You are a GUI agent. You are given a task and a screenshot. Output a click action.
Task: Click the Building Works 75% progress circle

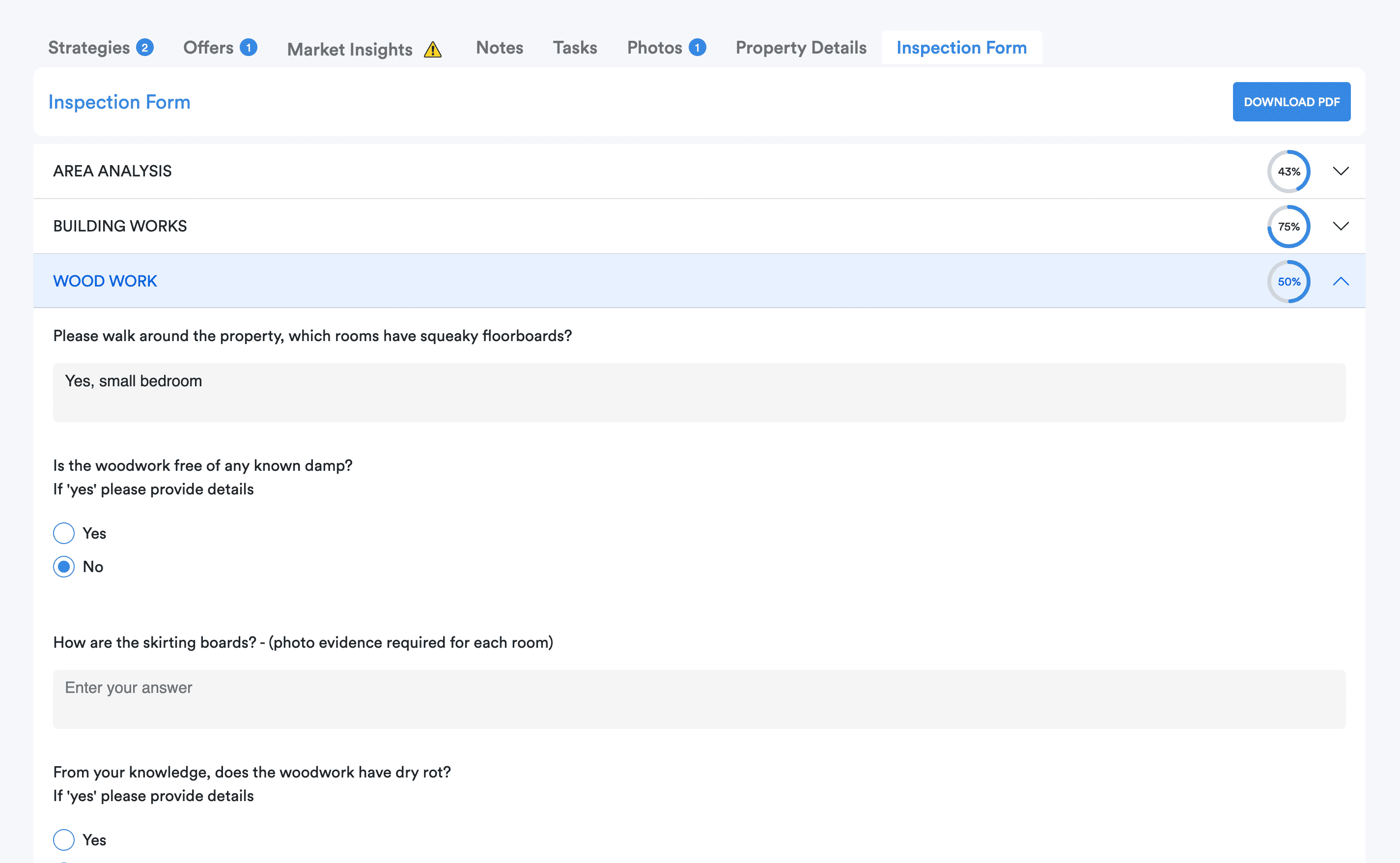click(1288, 227)
